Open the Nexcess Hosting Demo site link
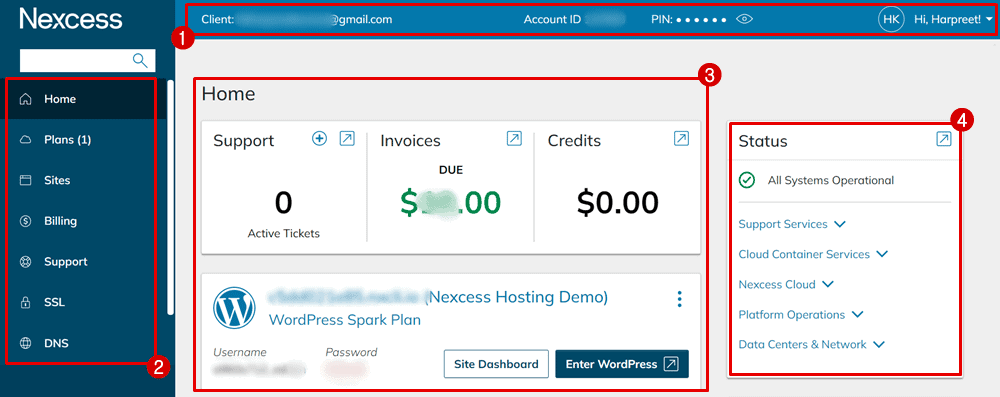Screen dimensions: 1000x397 pos(438,297)
